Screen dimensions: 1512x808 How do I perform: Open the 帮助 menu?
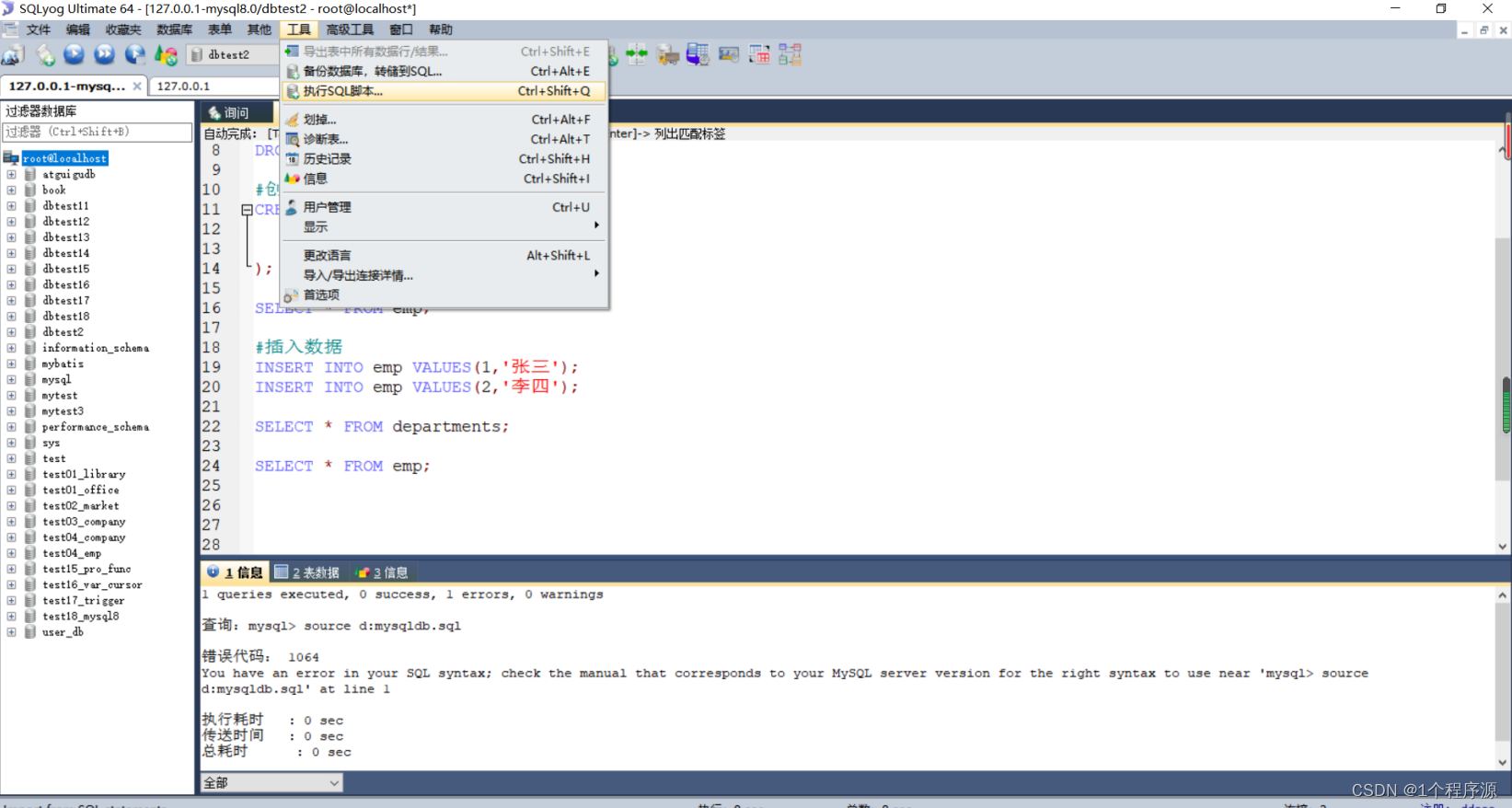pyautogui.click(x=441, y=29)
